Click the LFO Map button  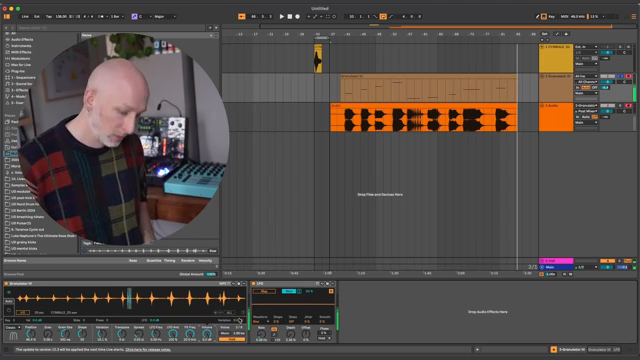(x=264, y=291)
